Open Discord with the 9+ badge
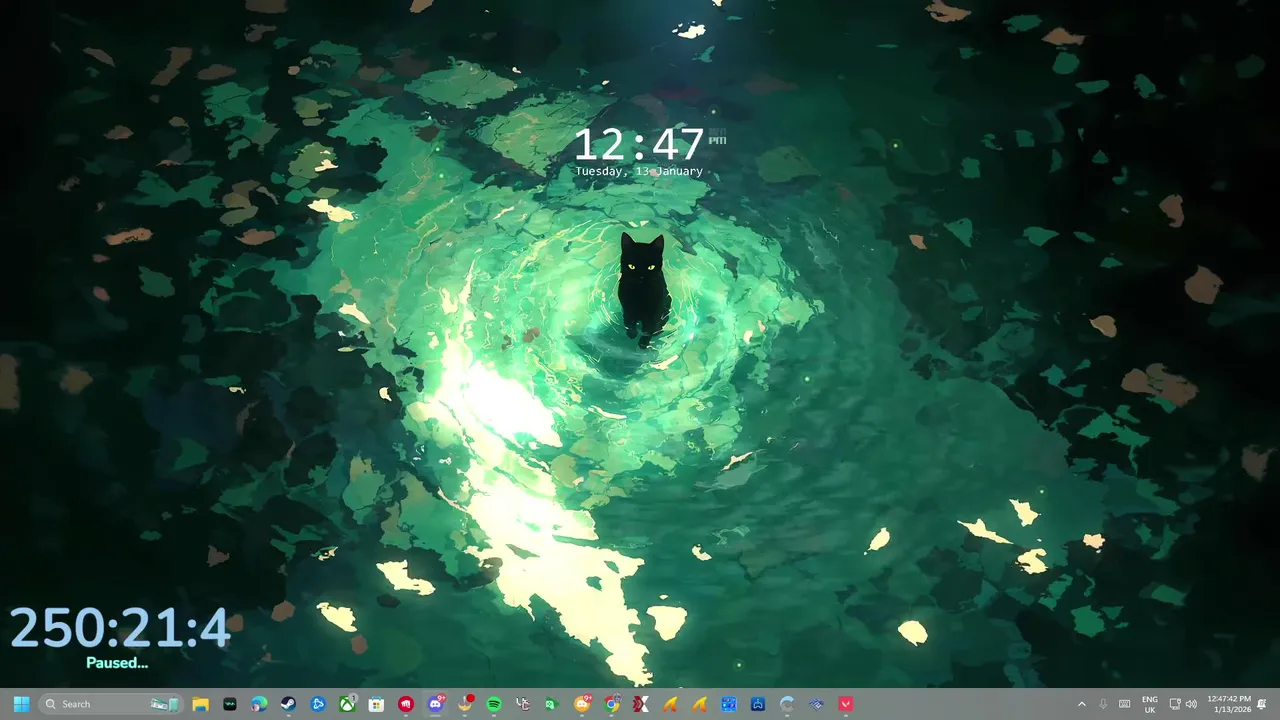 tap(435, 704)
